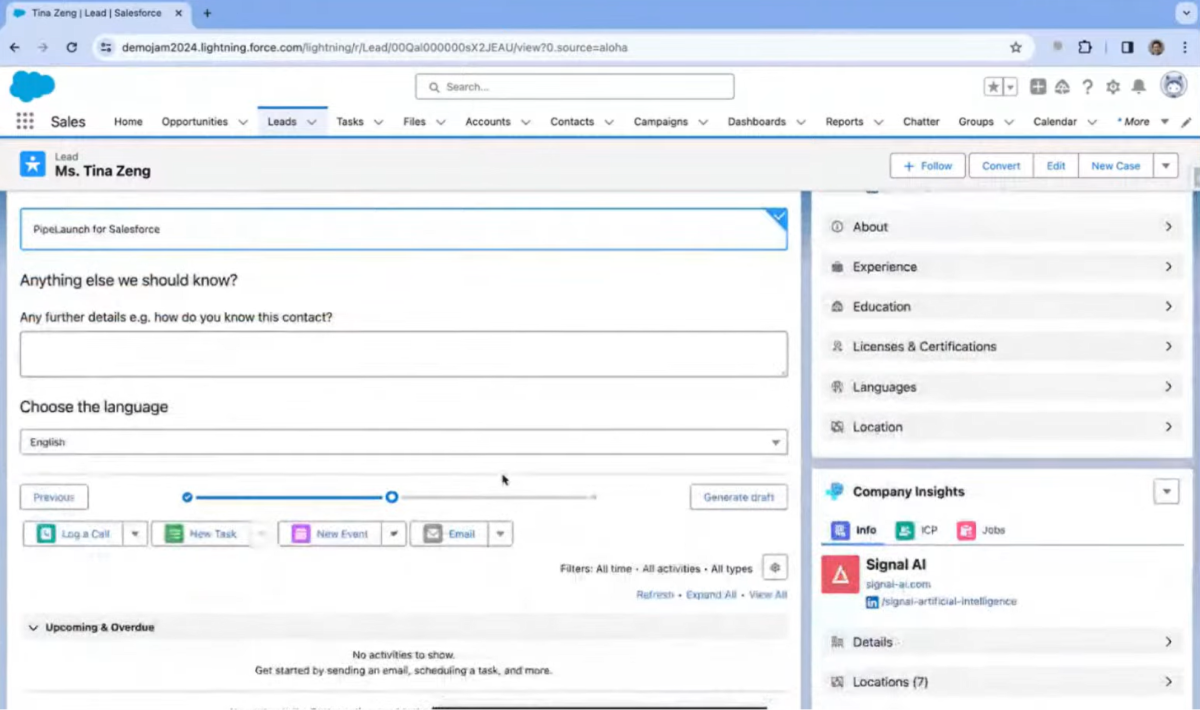Click the Lead record icon
This screenshot has width=1200, height=710.
point(33,164)
